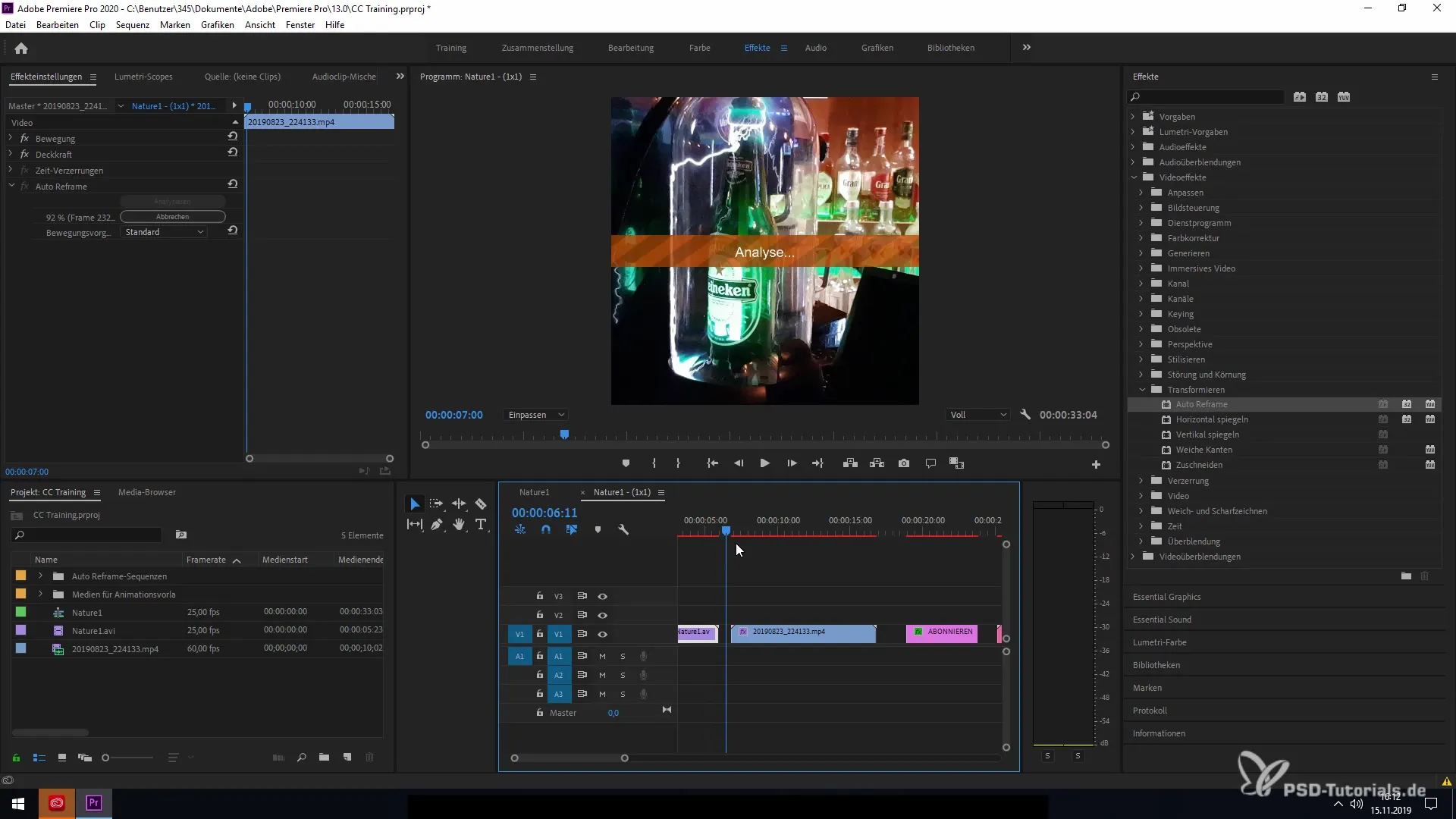Select the Pen tool in timeline tools
Screen dimensions: 1456x819
point(437,524)
